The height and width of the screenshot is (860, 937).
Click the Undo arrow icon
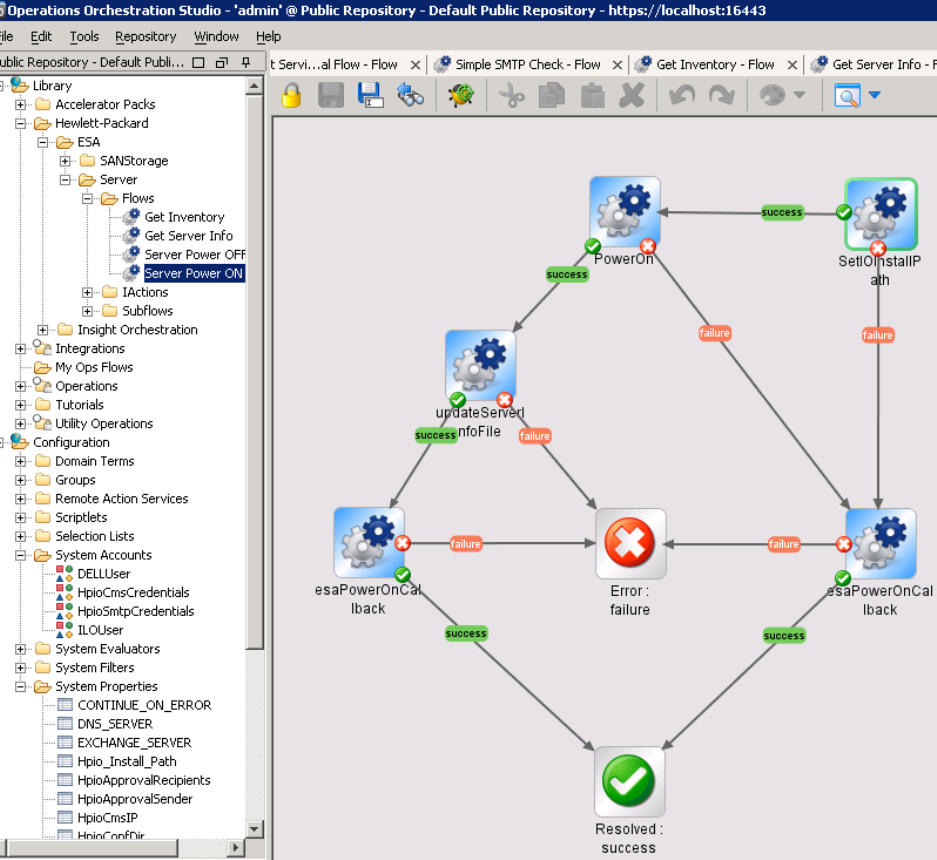[682, 95]
